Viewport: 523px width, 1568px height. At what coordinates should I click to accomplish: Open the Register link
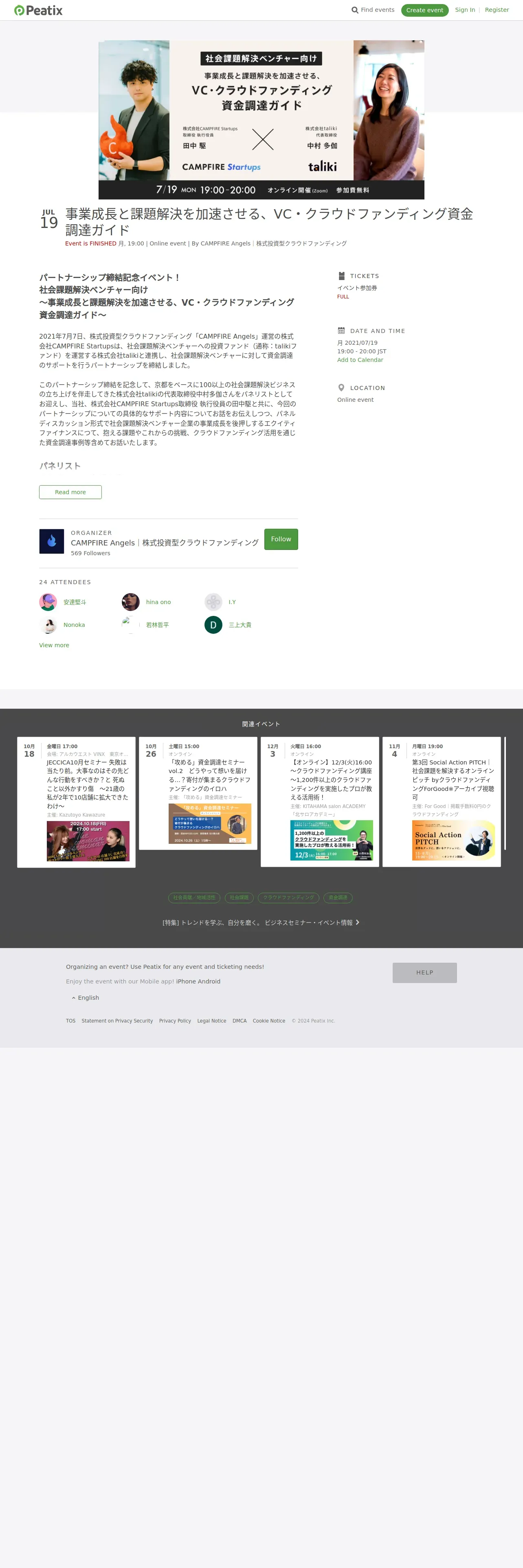pyautogui.click(x=497, y=10)
